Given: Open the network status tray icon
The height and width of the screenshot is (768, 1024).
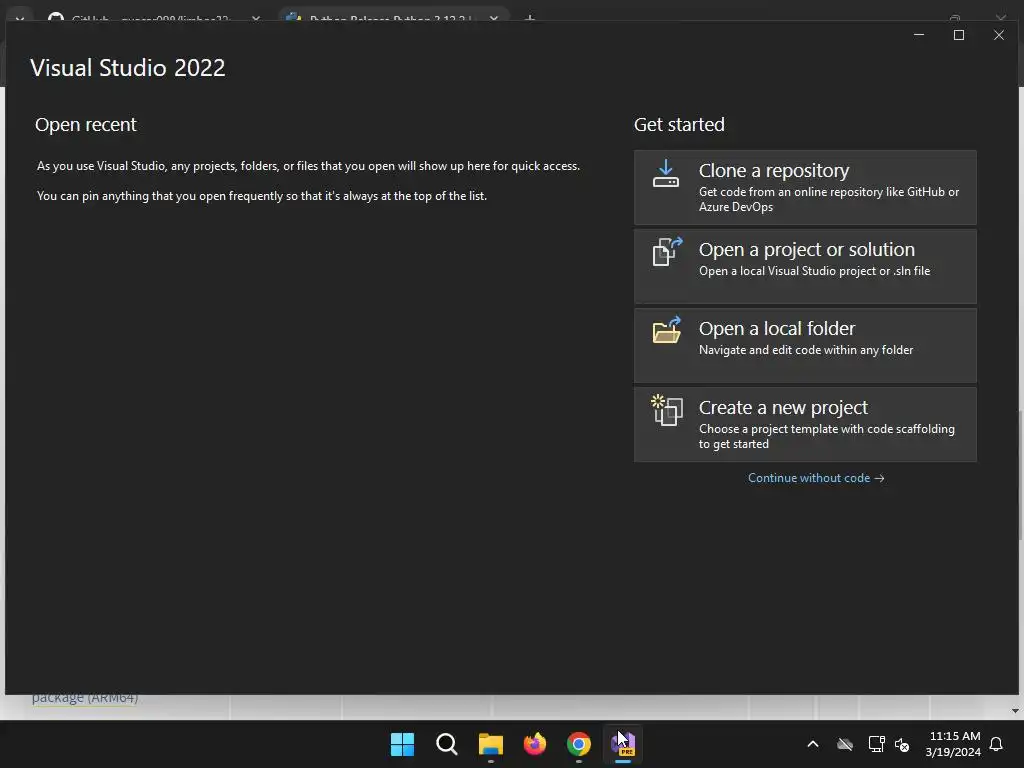Looking at the screenshot, I should (x=876, y=744).
